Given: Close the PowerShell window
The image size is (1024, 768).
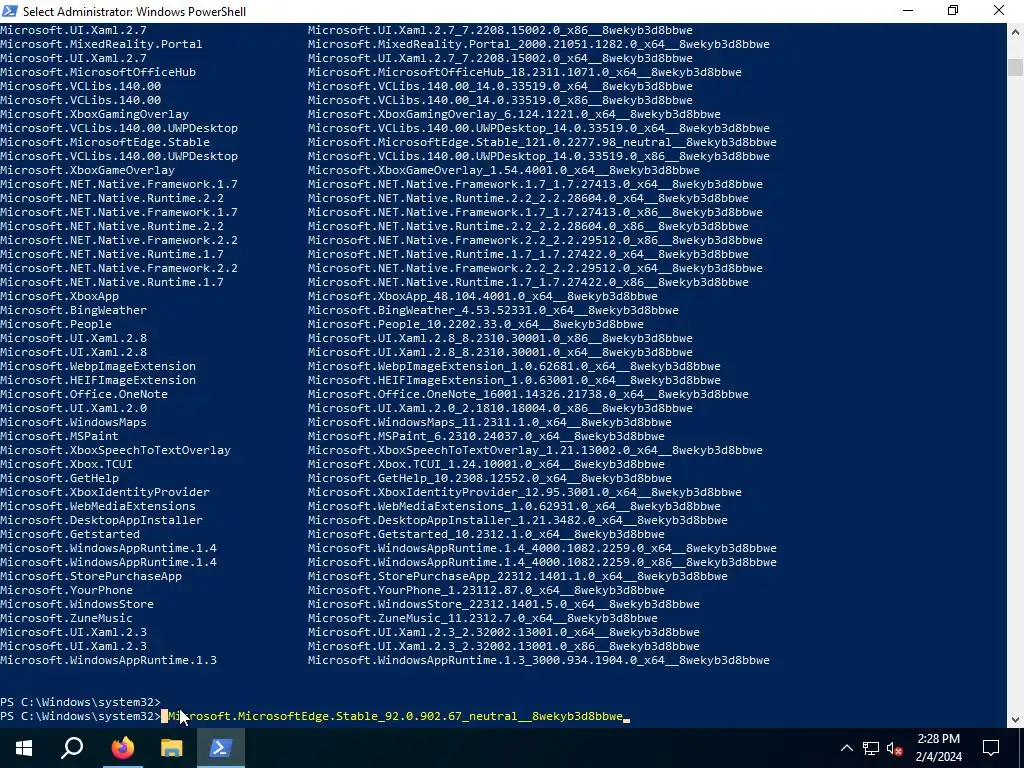Looking at the screenshot, I should [x=999, y=11].
